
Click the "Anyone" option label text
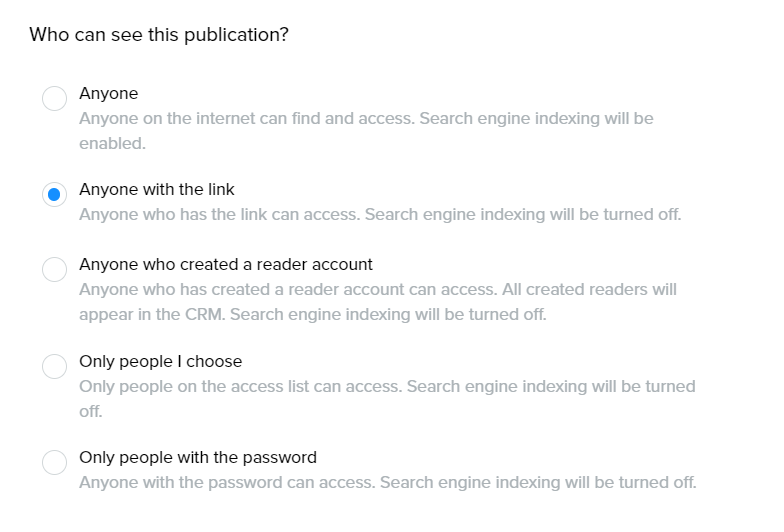(109, 93)
